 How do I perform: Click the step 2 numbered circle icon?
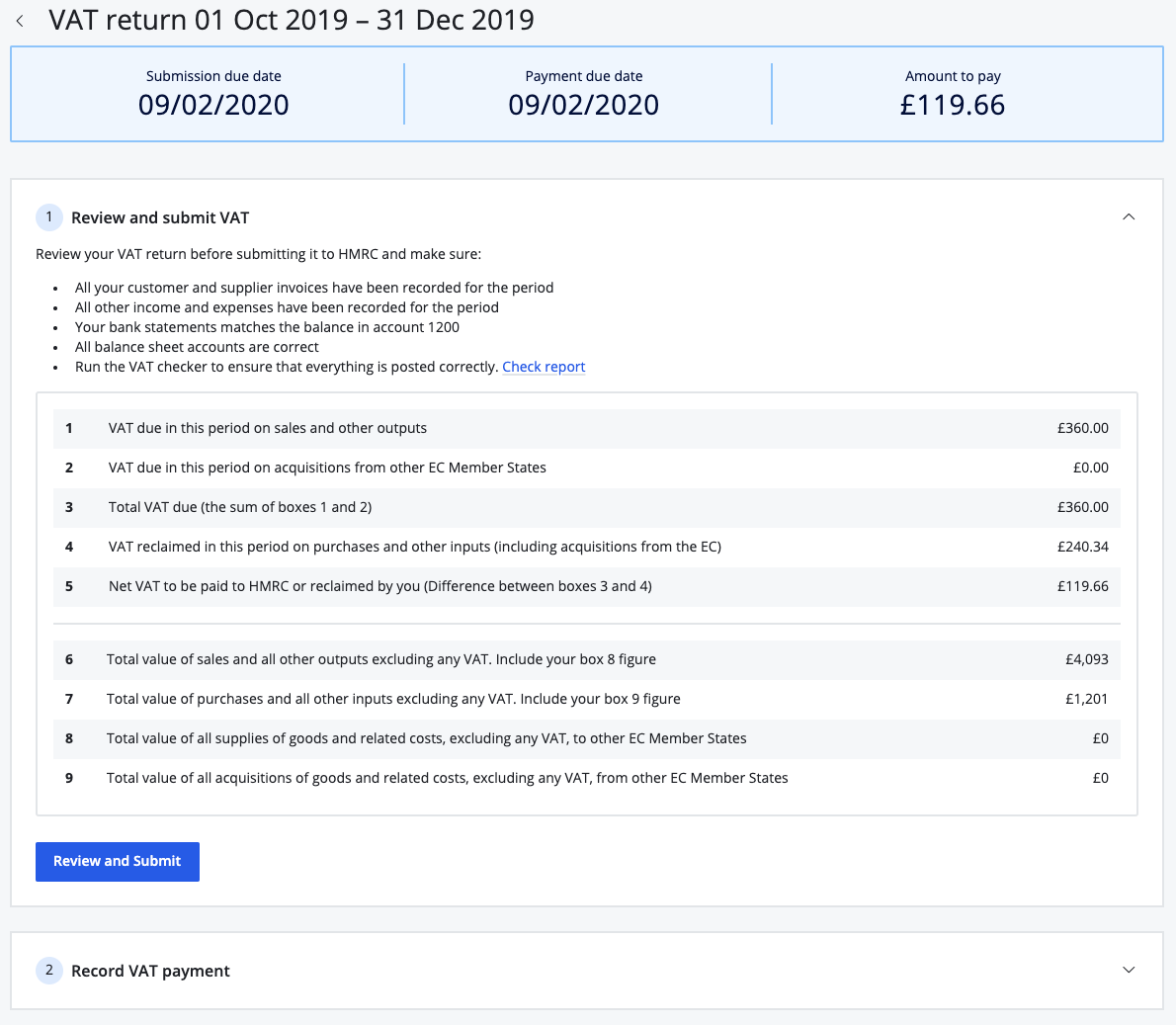(48, 971)
